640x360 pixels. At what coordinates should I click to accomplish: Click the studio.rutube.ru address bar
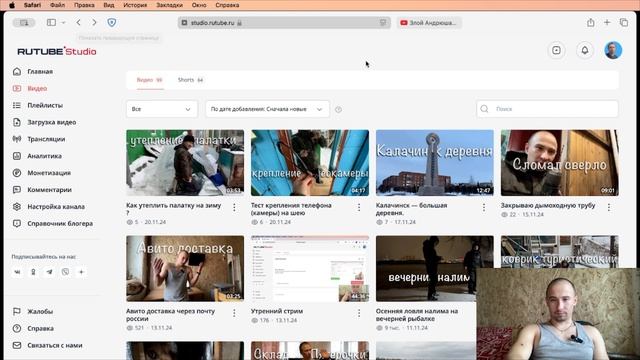284,23
